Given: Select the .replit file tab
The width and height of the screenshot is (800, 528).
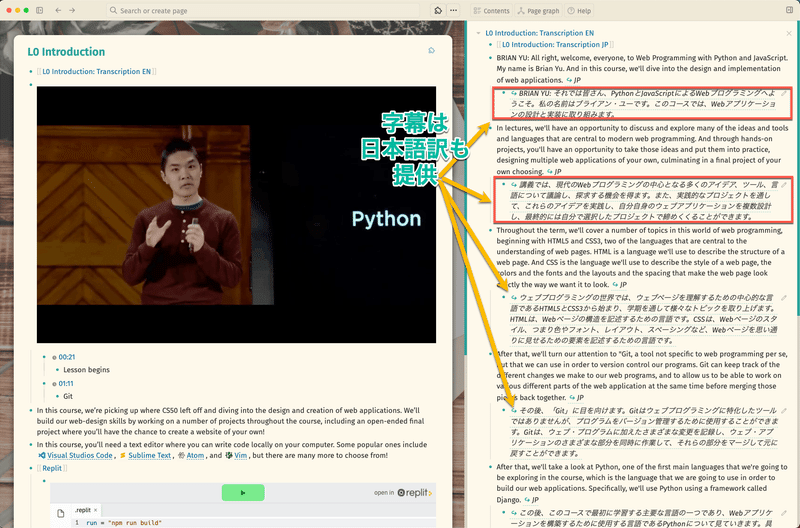Looking at the screenshot, I should (x=83, y=510).
